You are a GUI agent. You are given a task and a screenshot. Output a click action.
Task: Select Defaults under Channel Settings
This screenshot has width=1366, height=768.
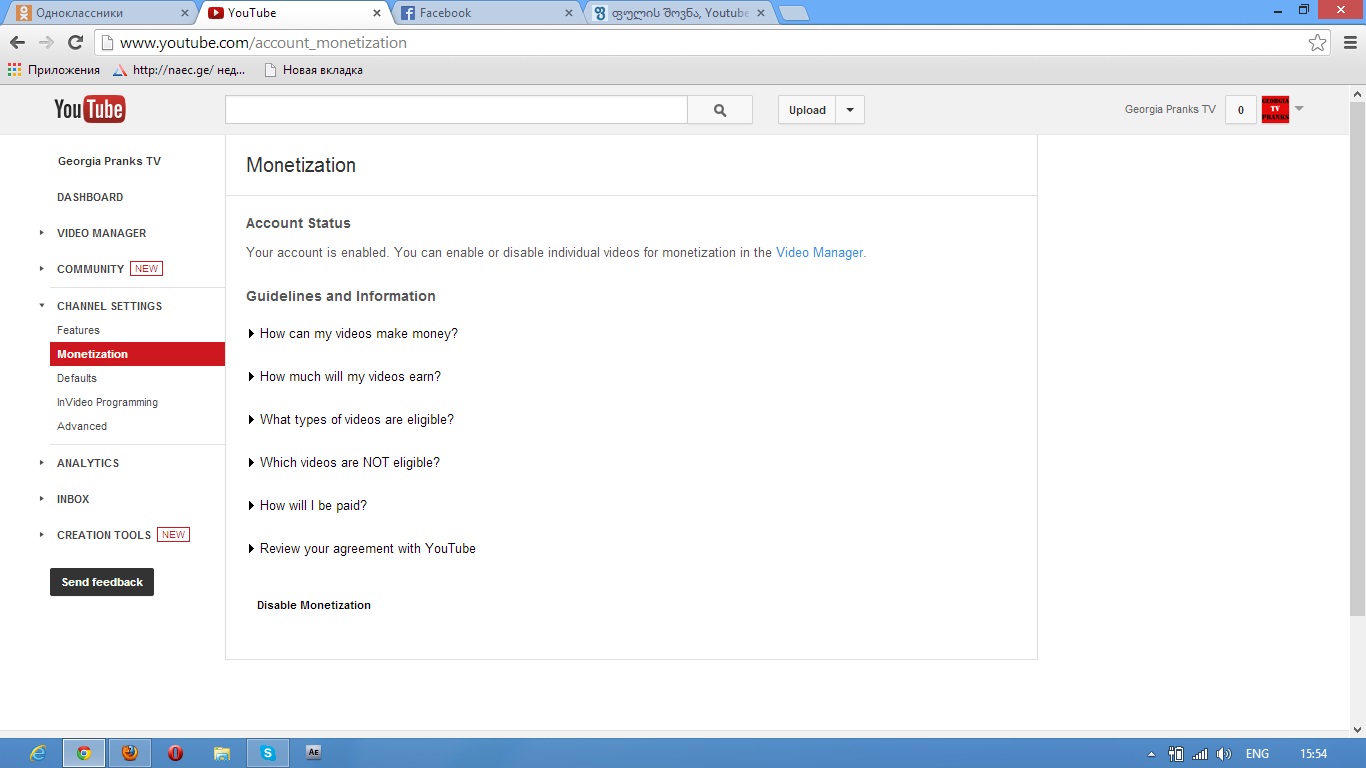click(x=77, y=378)
